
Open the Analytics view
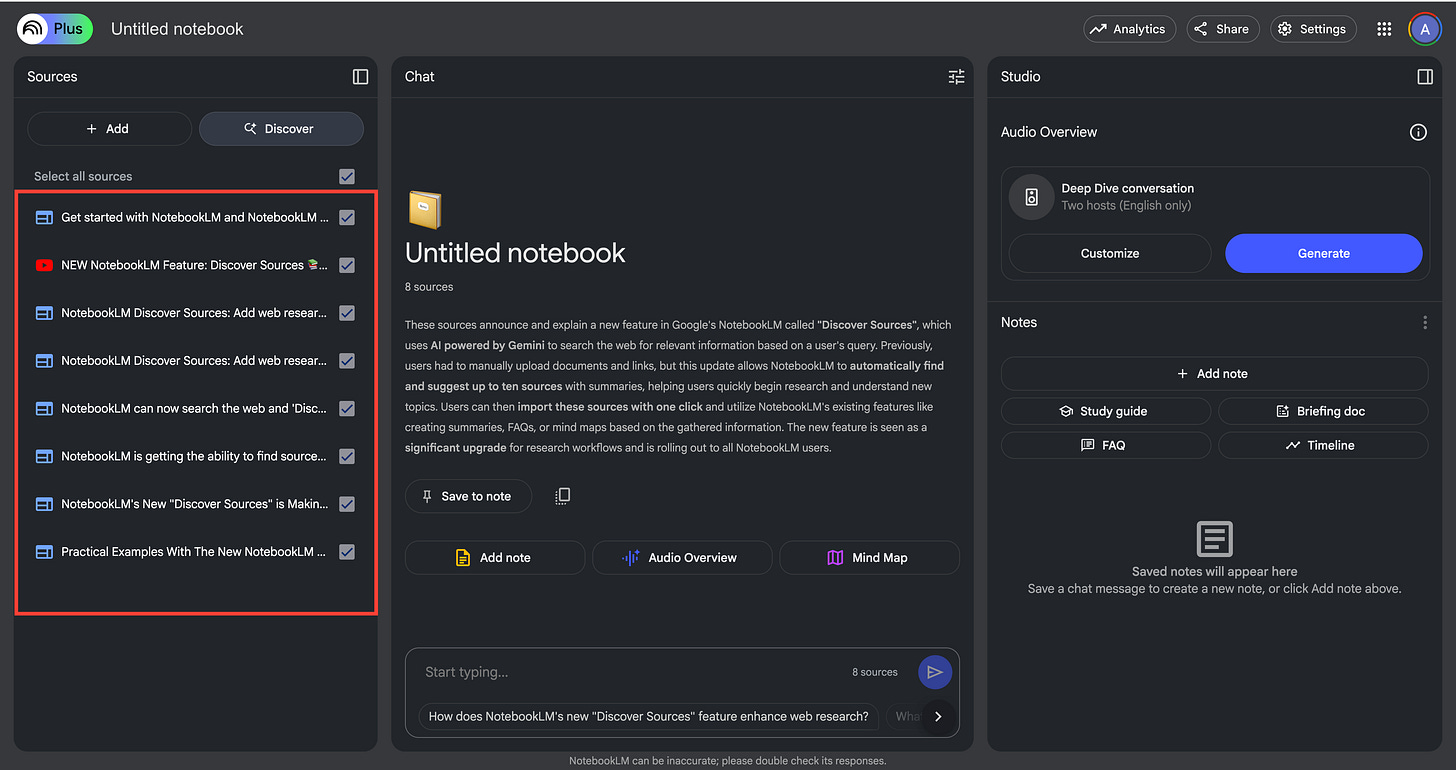click(x=1128, y=29)
